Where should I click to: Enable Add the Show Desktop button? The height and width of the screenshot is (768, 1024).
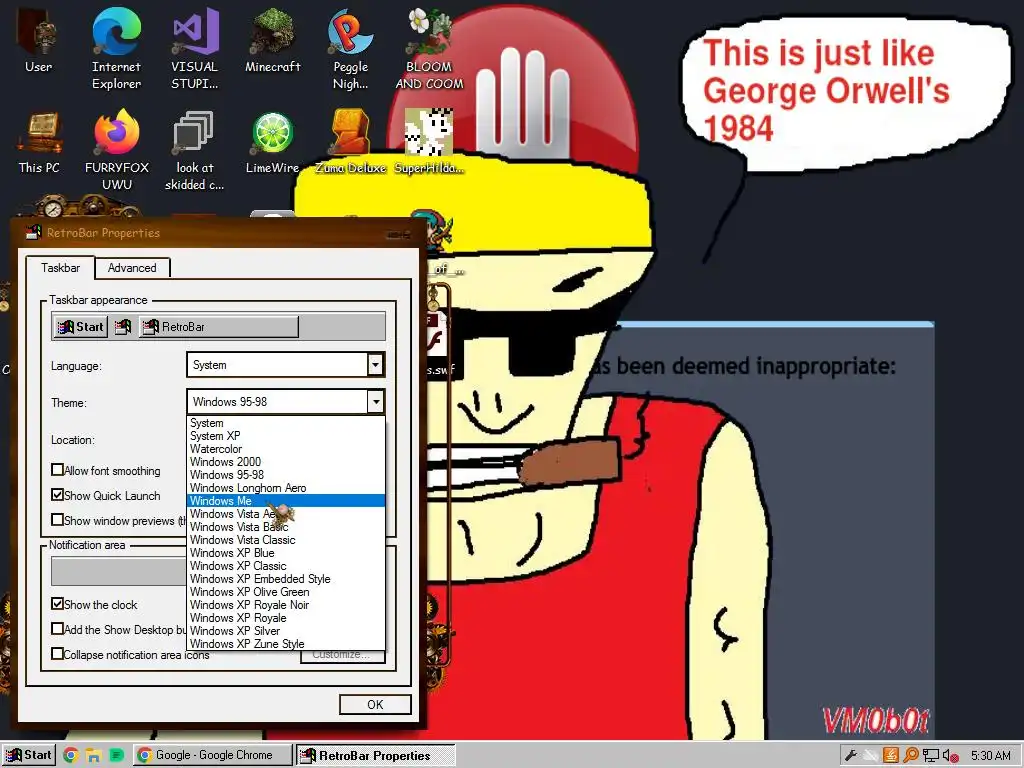point(57,629)
